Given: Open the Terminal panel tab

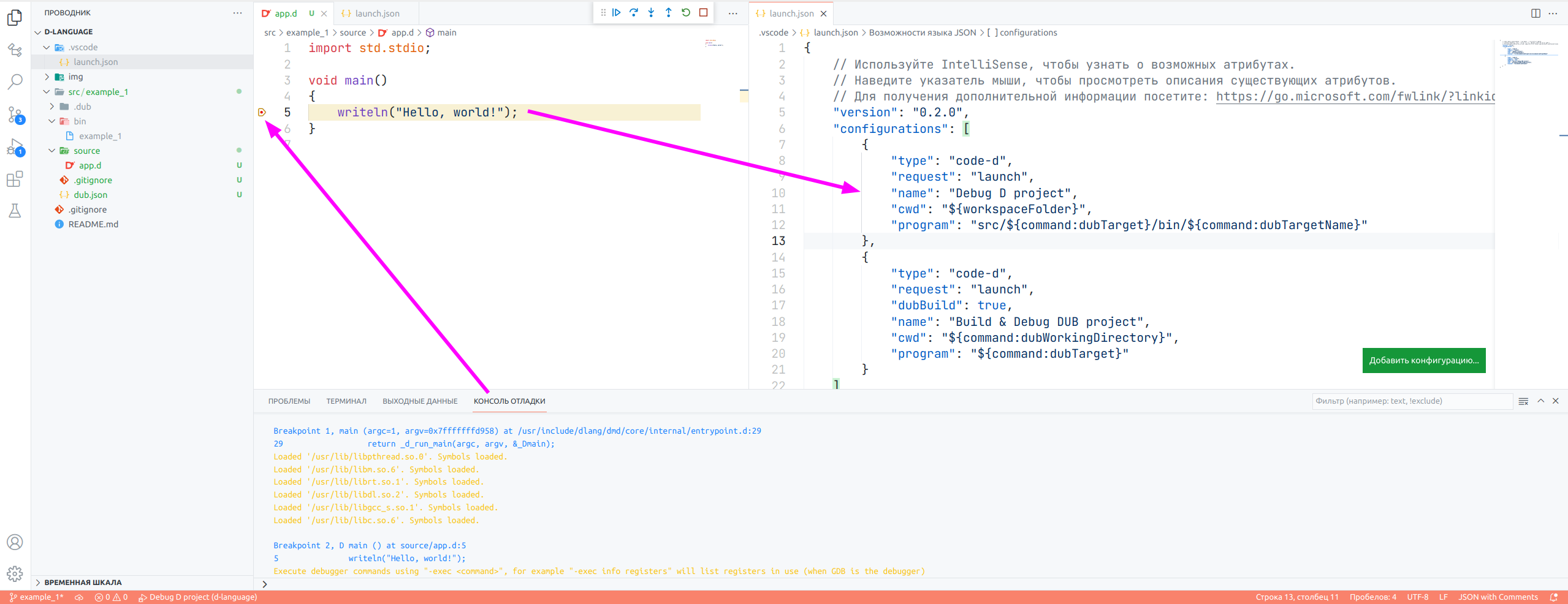Looking at the screenshot, I should click(x=346, y=401).
